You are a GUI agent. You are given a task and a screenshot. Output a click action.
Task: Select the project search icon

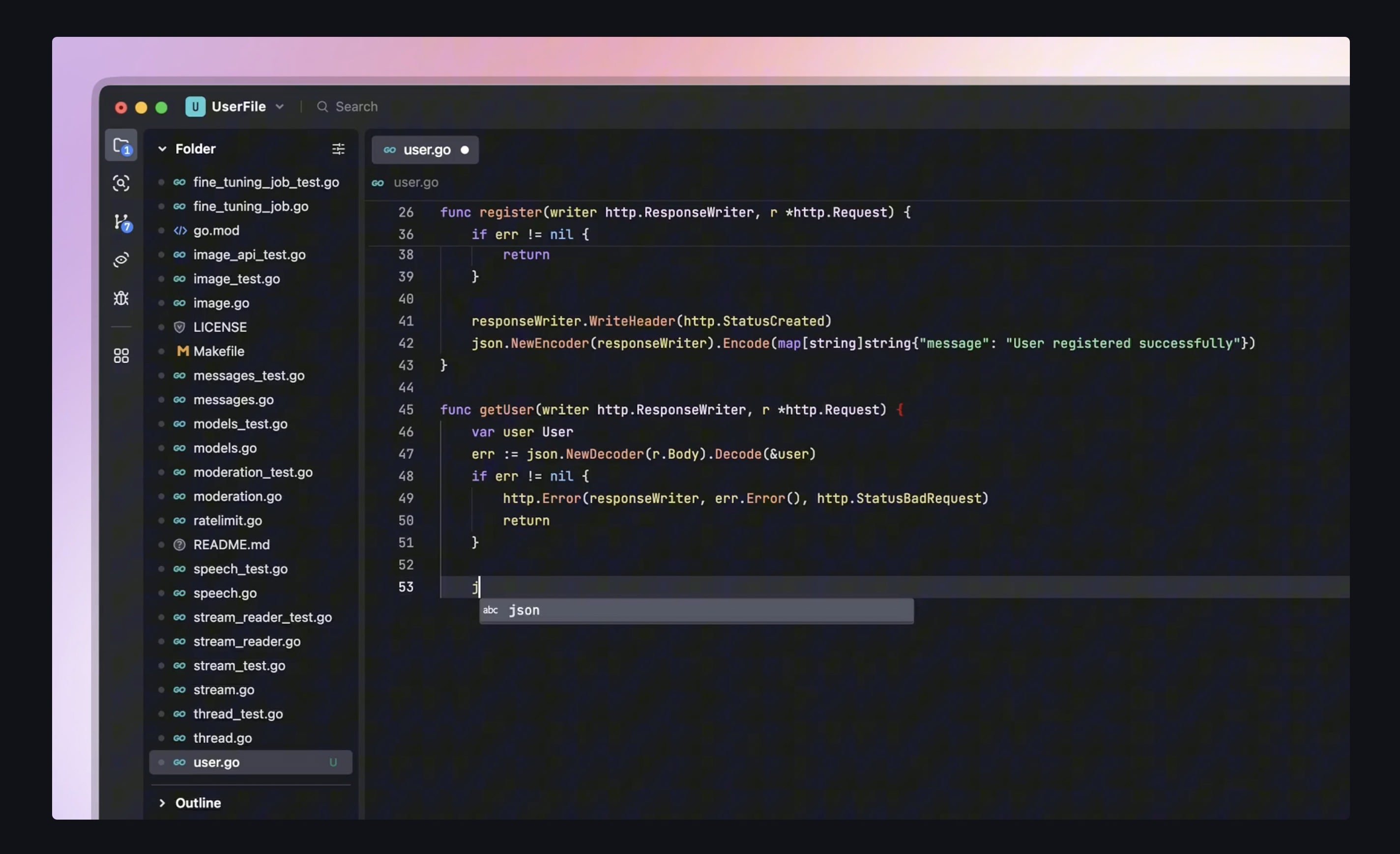click(121, 183)
